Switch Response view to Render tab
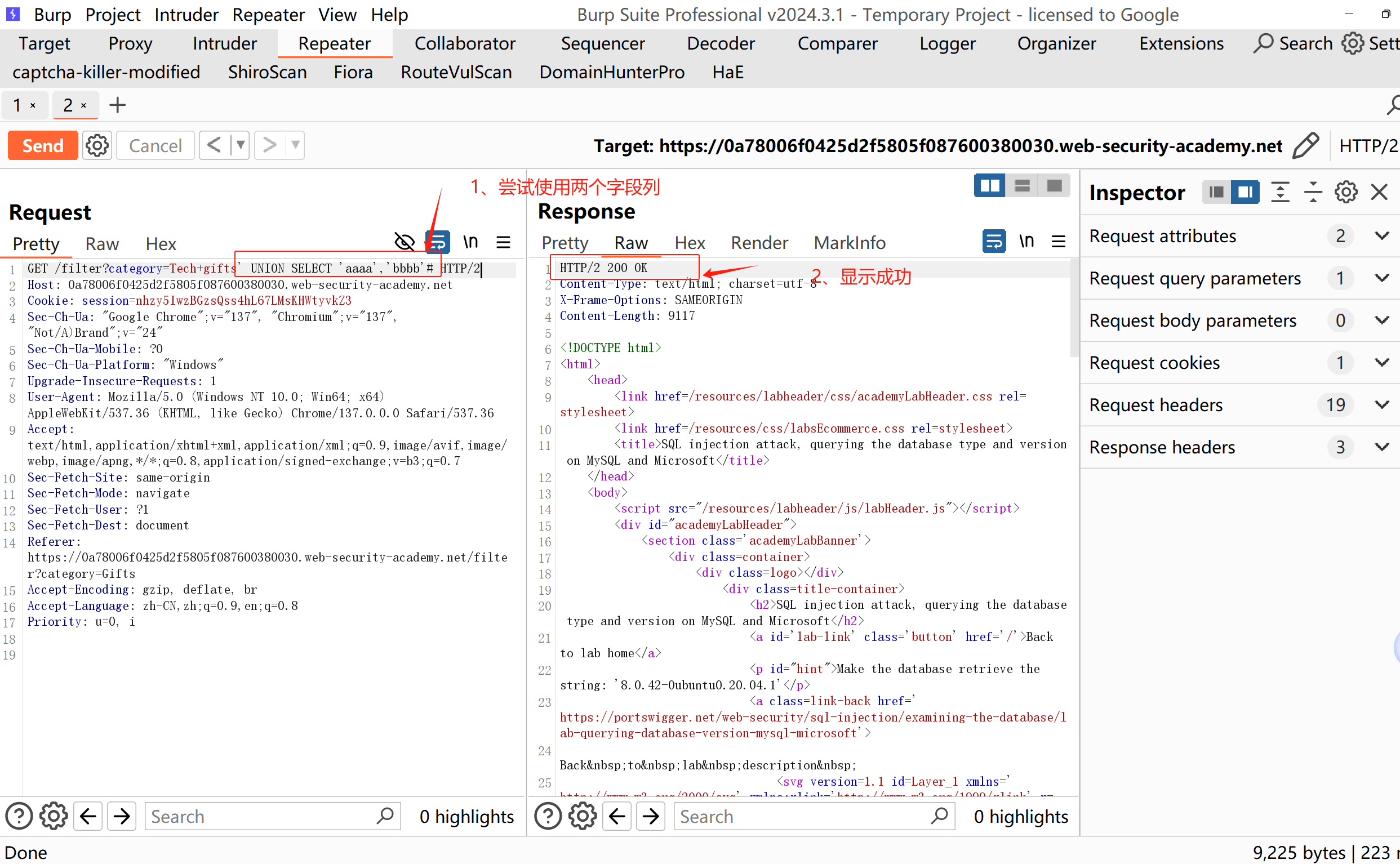This screenshot has width=1400, height=864. 759,243
